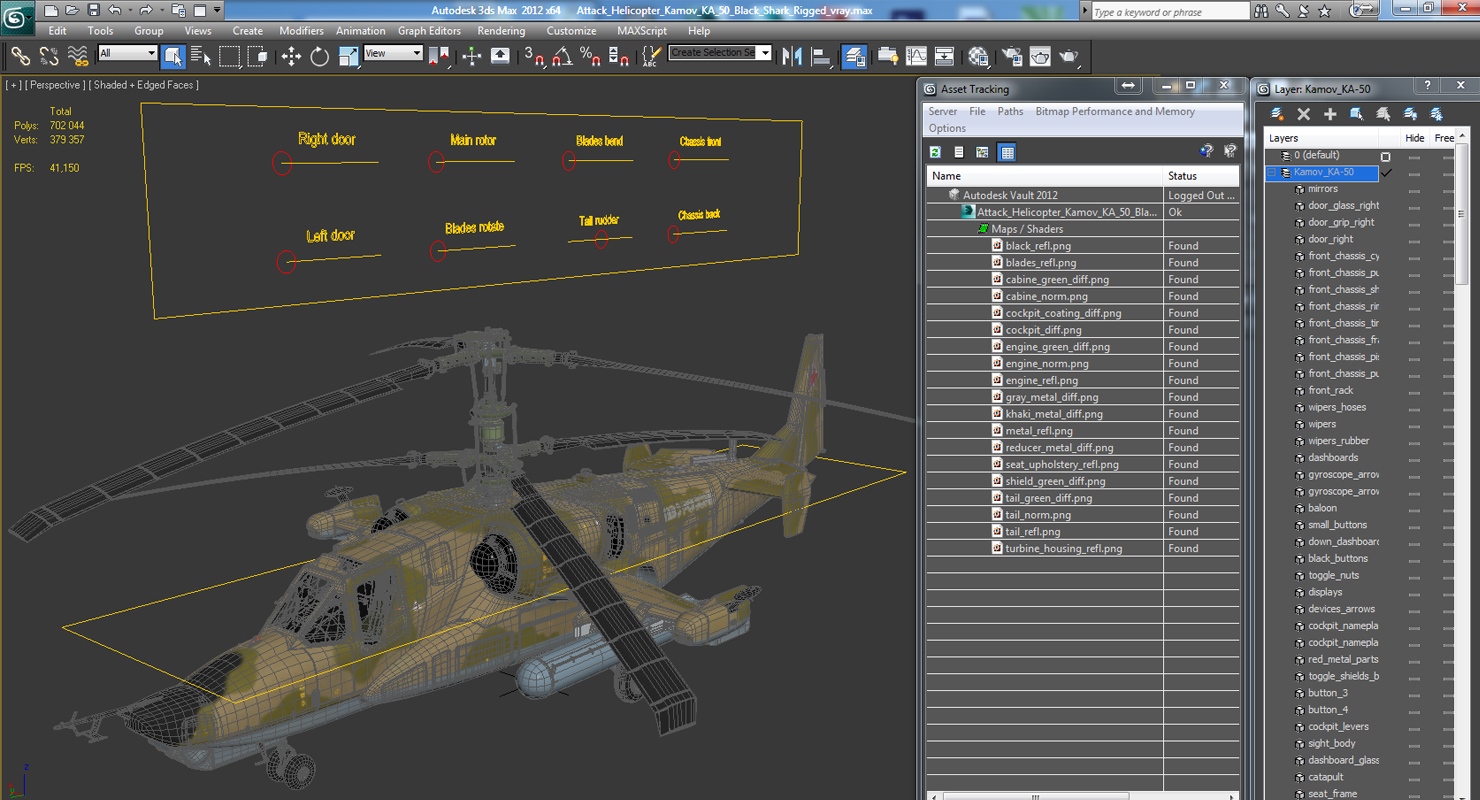This screenshot has width=1480, height=800.
Task: Open Rendered Frame Window
Action: (1040, 57)
